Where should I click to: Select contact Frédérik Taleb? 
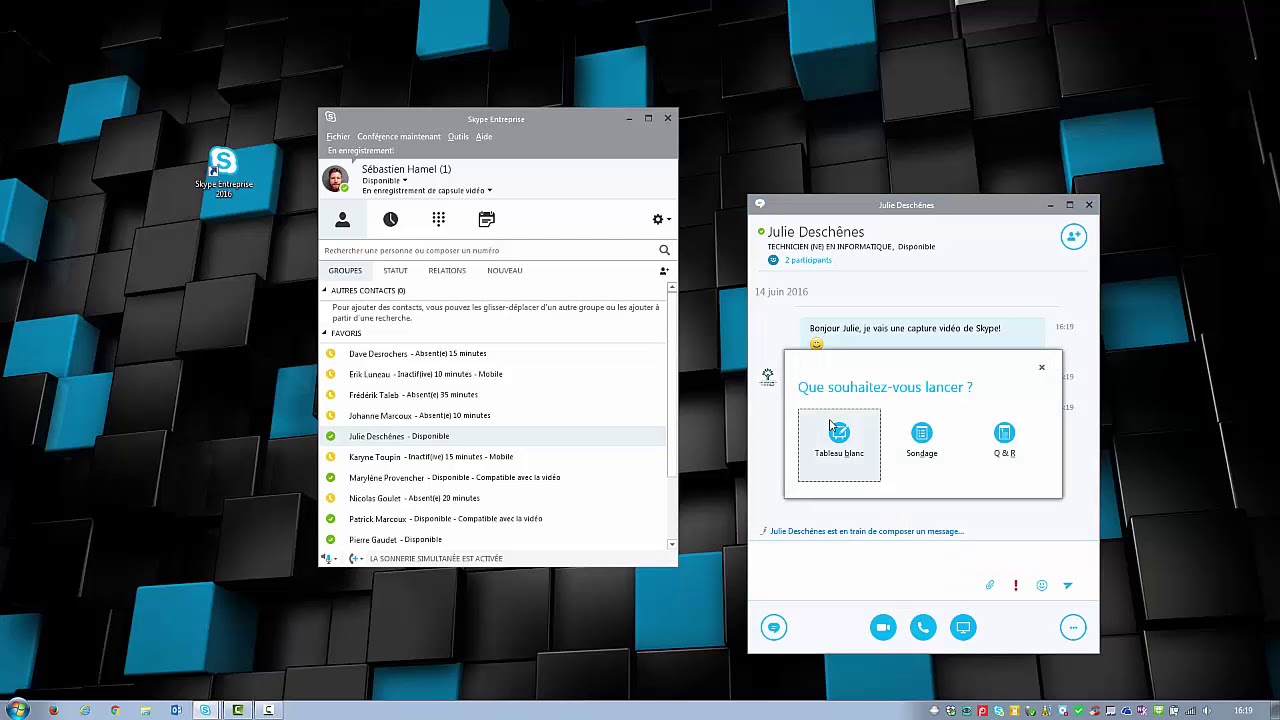coord(494,395)
